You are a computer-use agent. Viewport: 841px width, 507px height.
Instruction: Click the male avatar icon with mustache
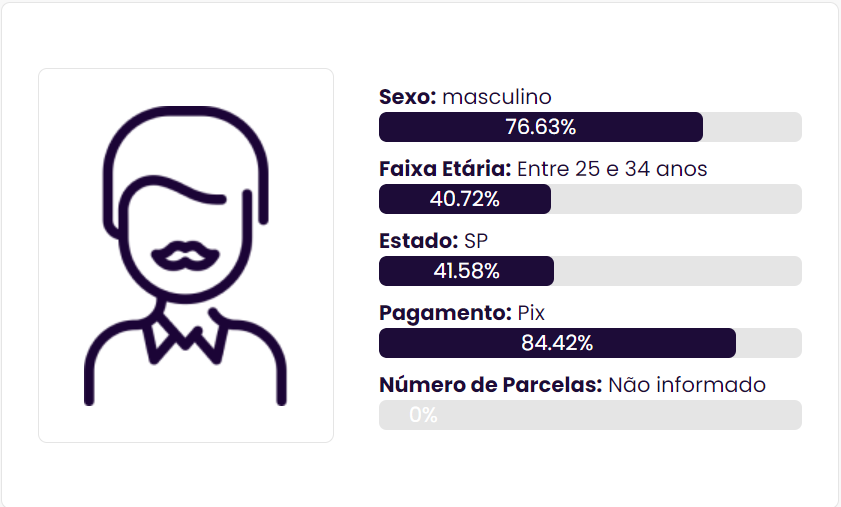tap(185, 255)
